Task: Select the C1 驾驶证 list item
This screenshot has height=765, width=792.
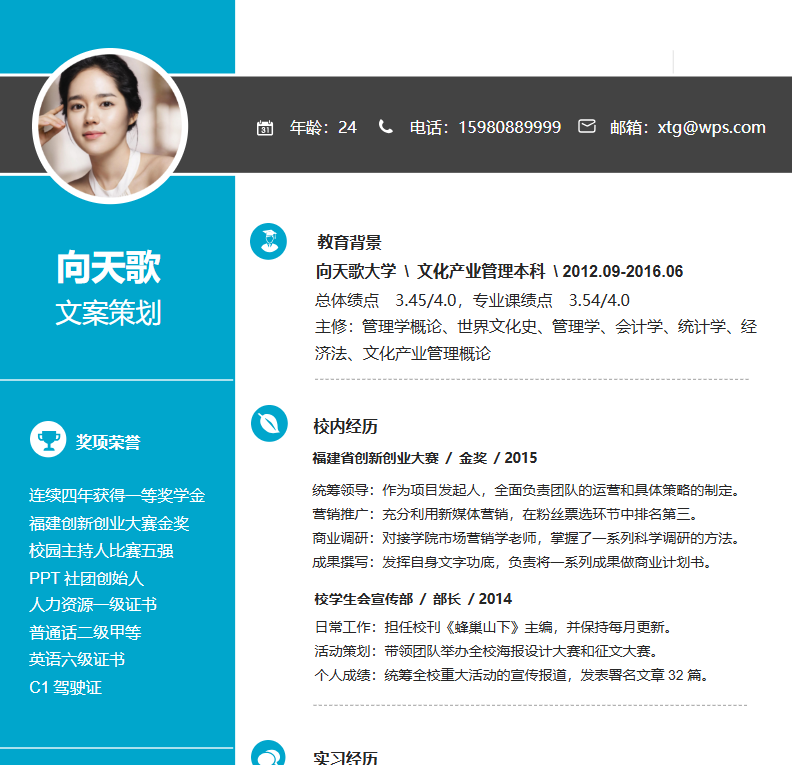Action: [x=65, y=688]
